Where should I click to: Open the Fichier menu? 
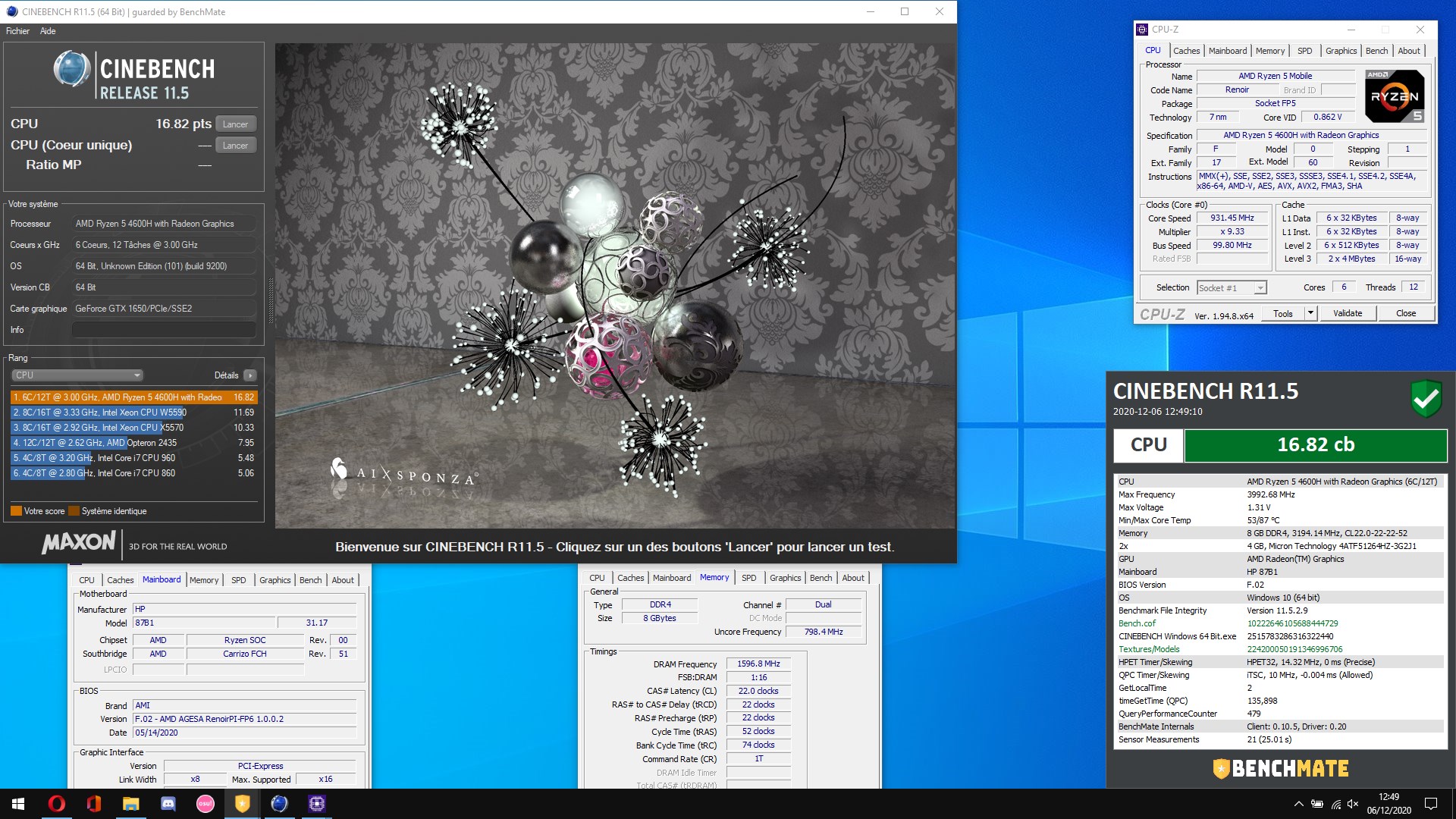17,31
